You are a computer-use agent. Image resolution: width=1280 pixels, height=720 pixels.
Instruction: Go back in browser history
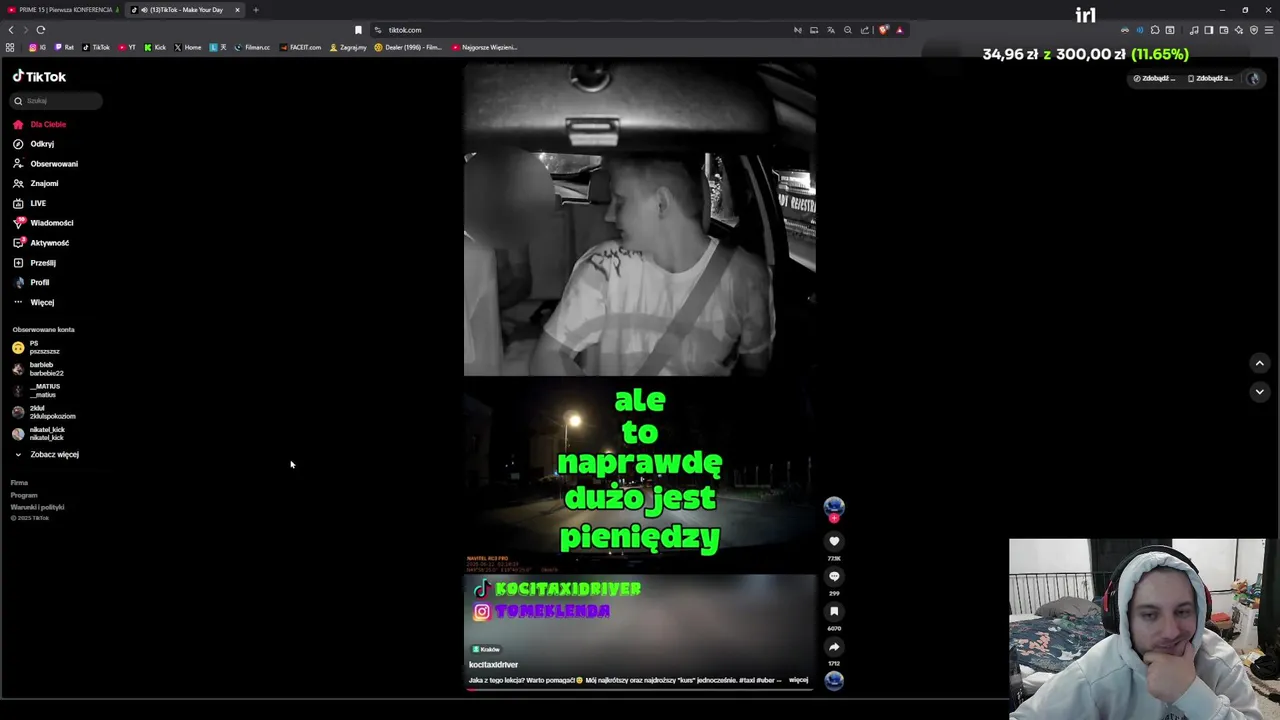point(11,30)
